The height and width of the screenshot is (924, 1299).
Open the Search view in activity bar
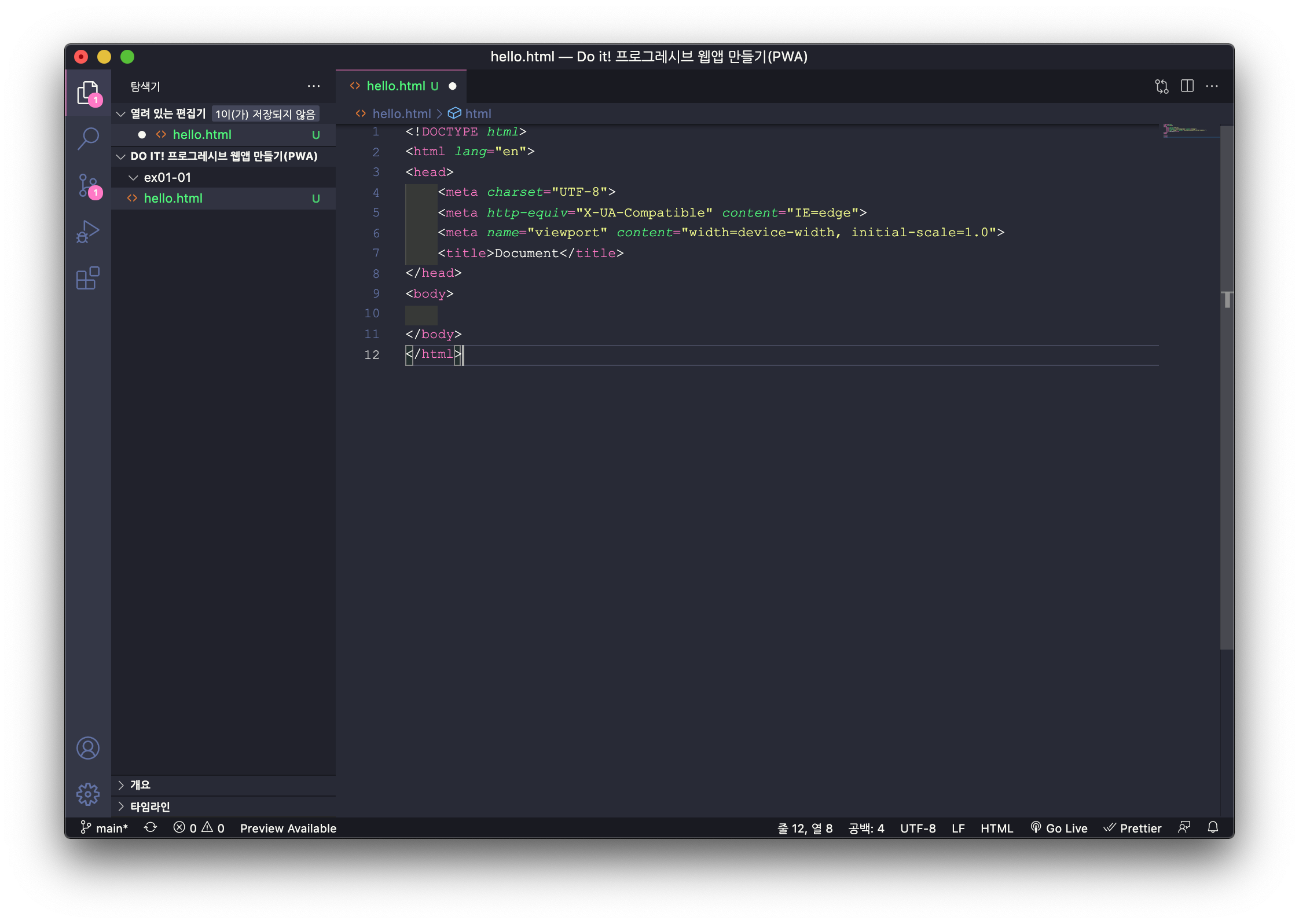click(88, 138)
